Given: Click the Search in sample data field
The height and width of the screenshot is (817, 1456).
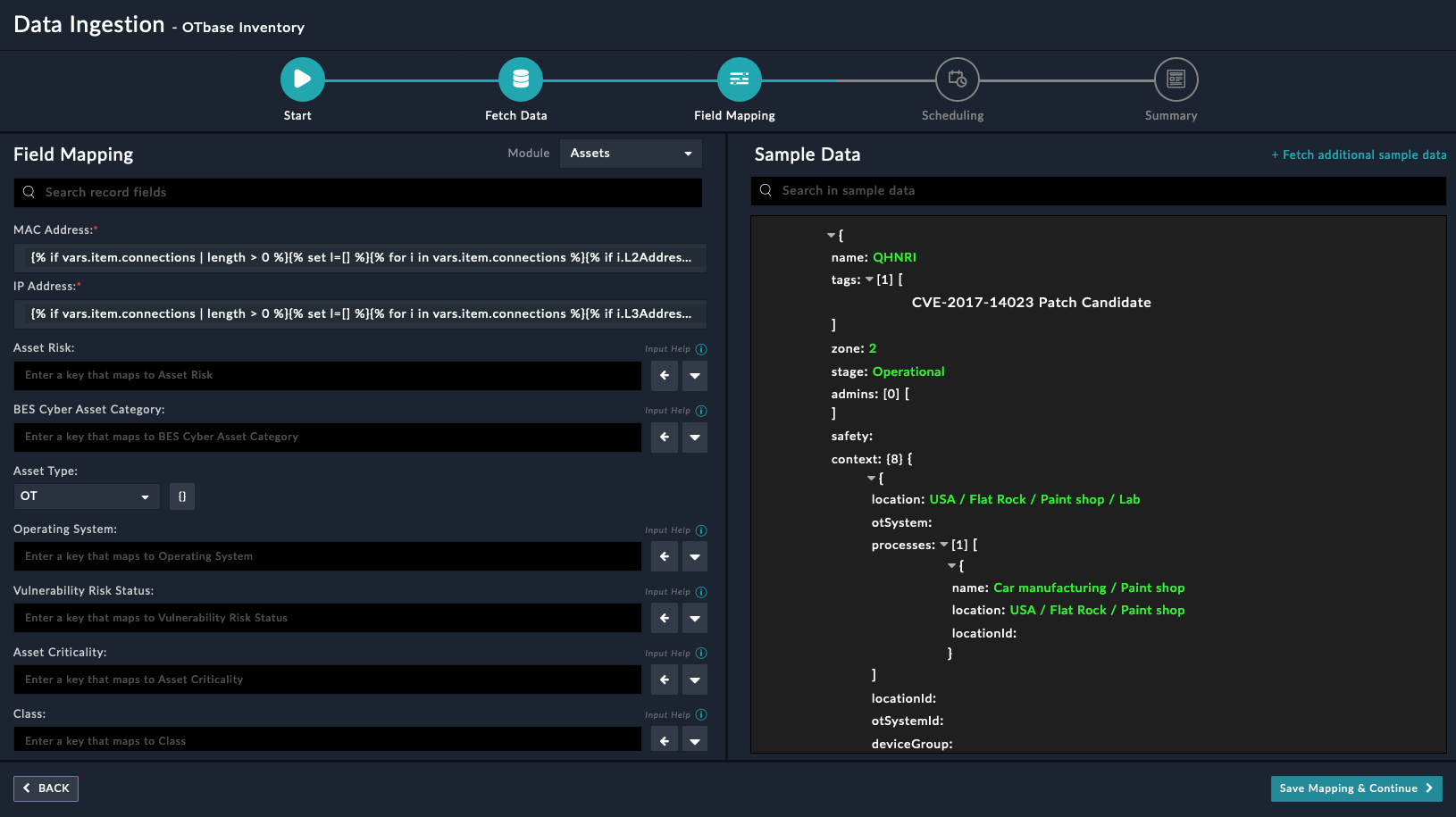Looking at the screenshot, I should 1099,191.
